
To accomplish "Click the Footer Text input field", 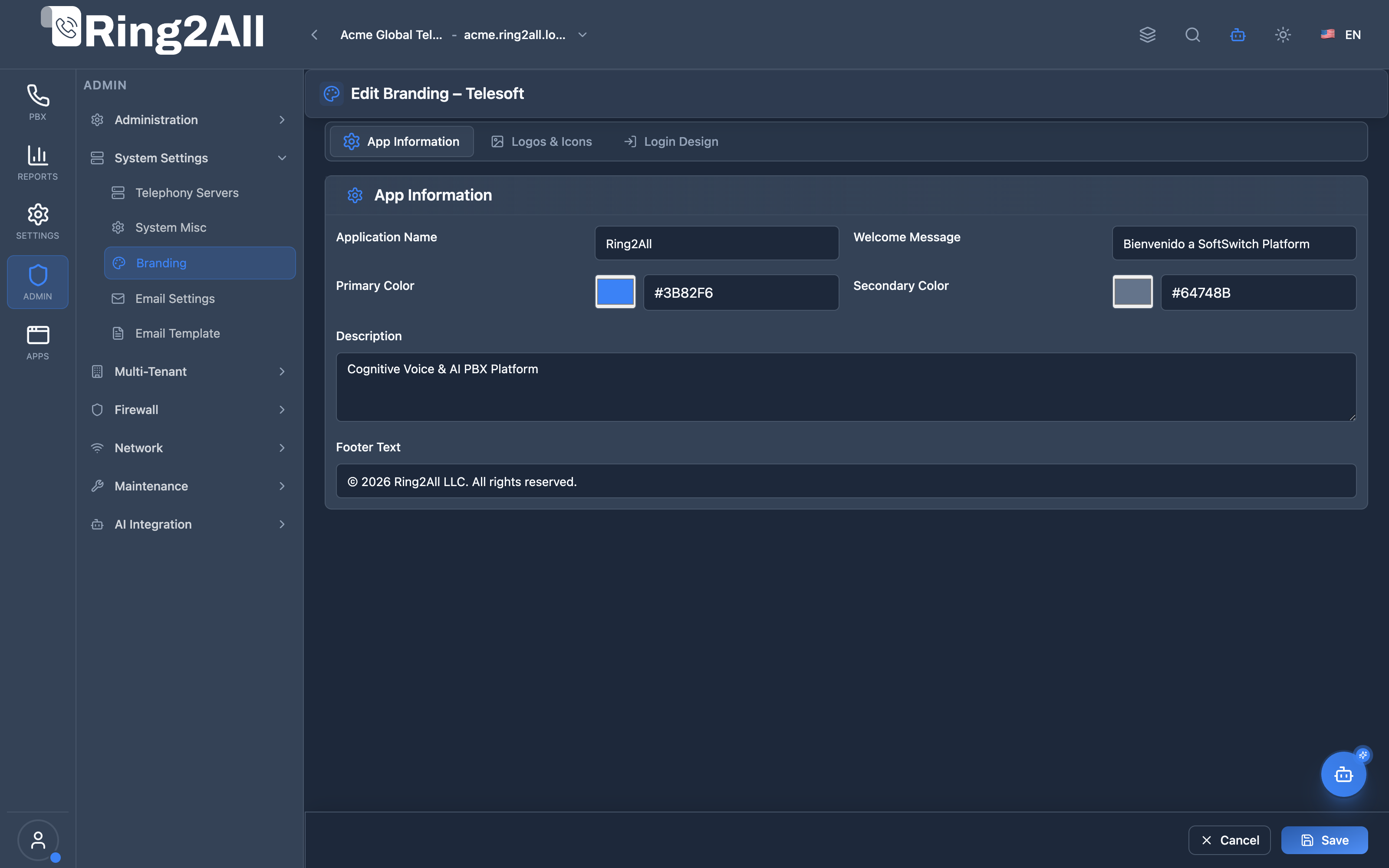I will [x=846, y=481].
